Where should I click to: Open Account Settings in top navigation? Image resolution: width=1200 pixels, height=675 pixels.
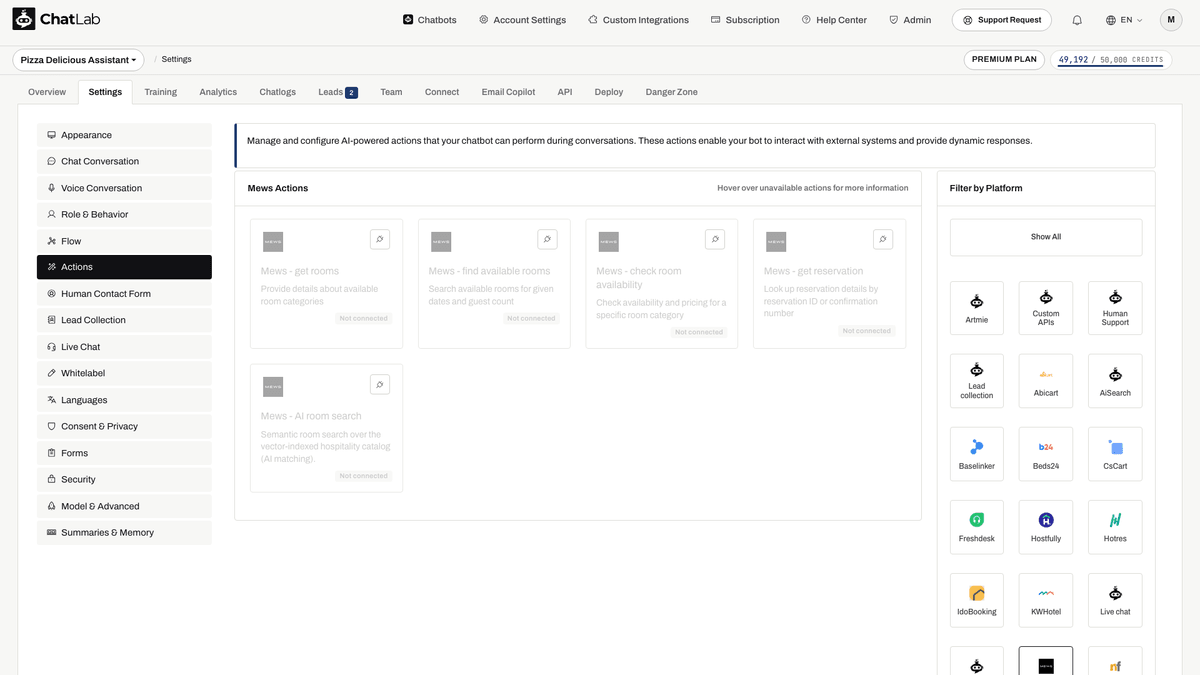(522, 20)
